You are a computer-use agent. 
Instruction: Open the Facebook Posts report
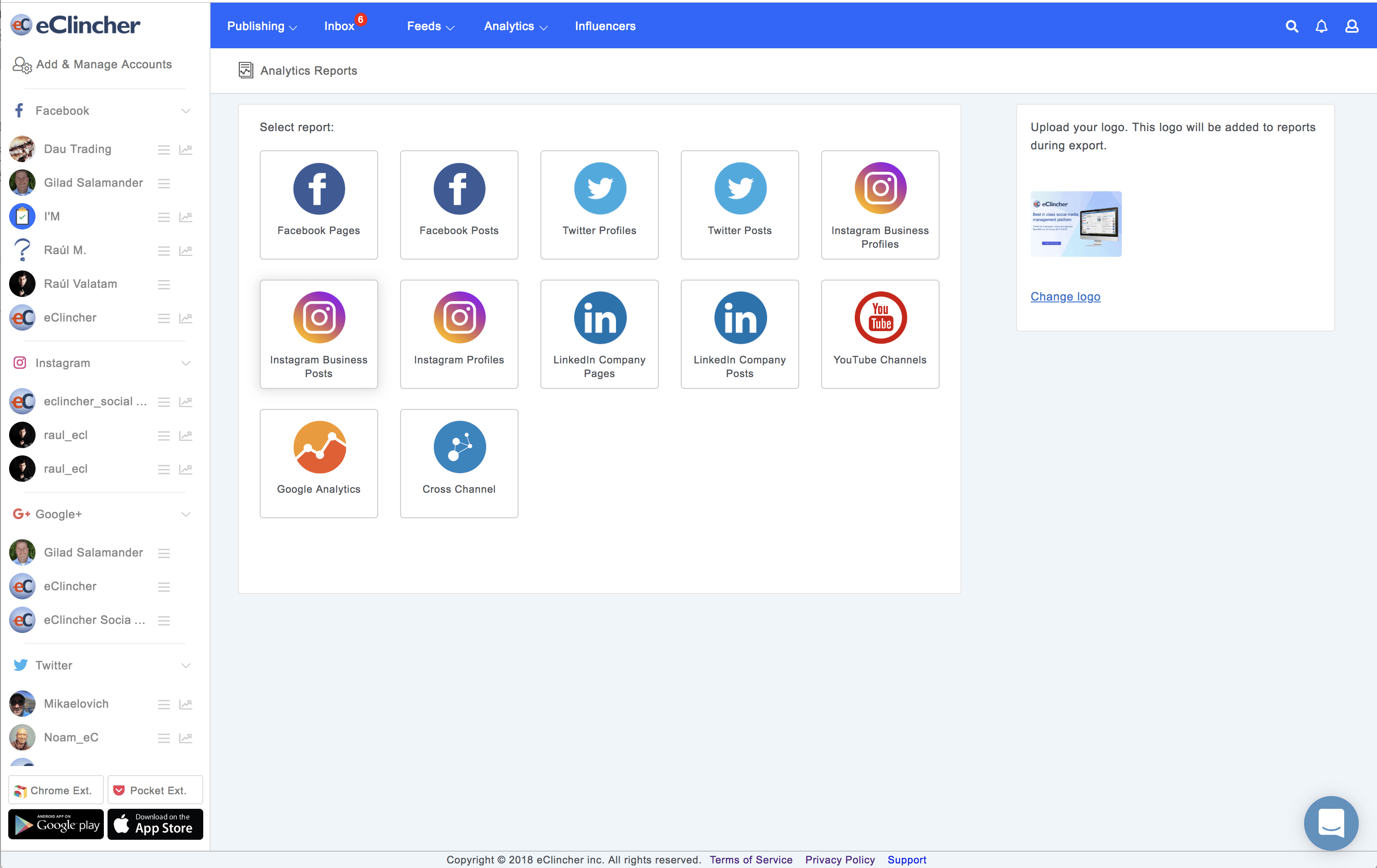pos(459,204)
